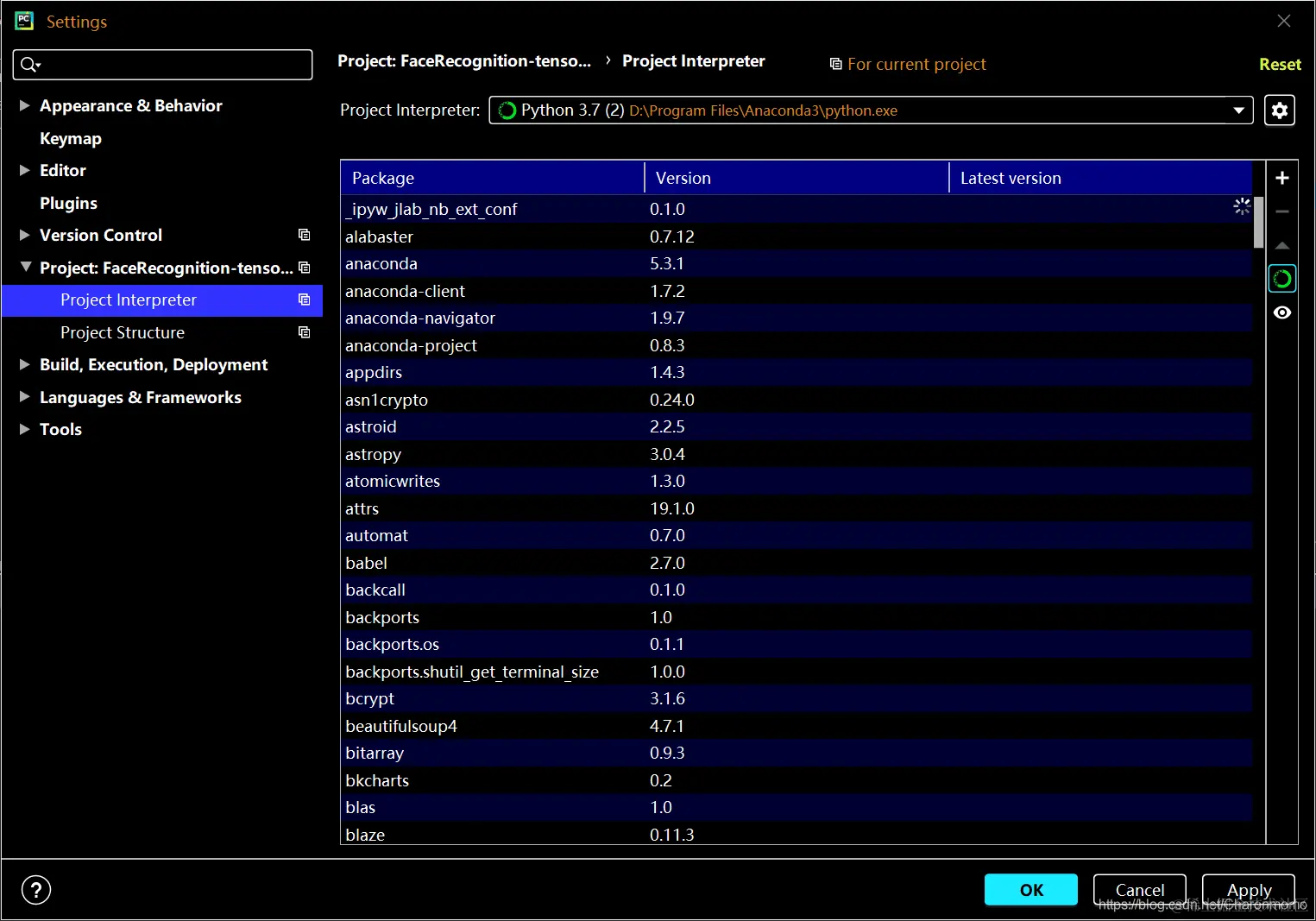Click the Reset link

point(1280,64)
